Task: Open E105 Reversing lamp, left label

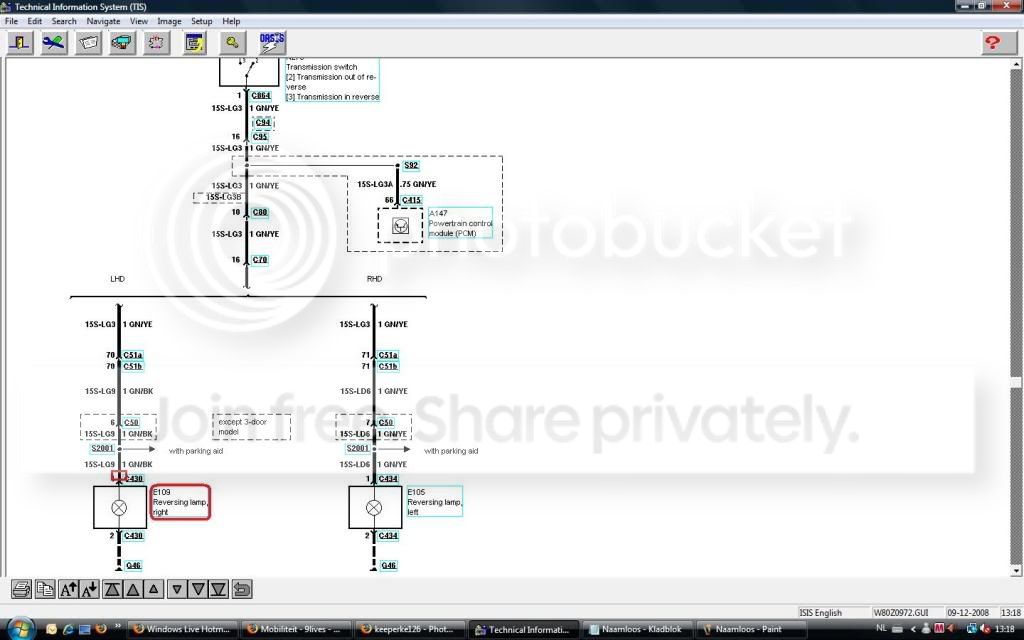Action: [434, 502]
